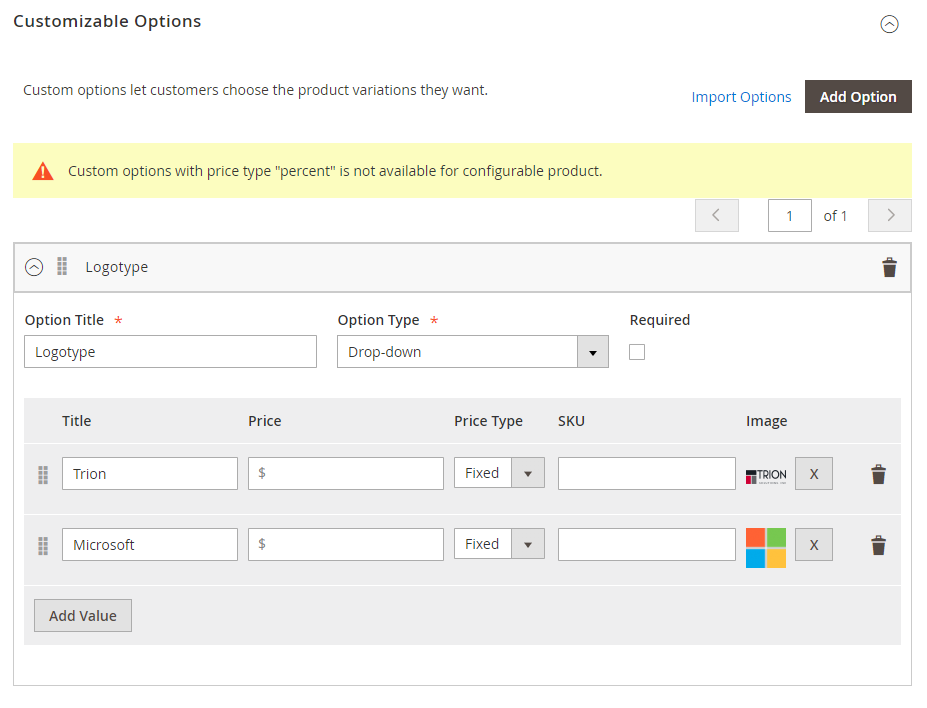Enable the Required checkbox

[x=637, y=352]
